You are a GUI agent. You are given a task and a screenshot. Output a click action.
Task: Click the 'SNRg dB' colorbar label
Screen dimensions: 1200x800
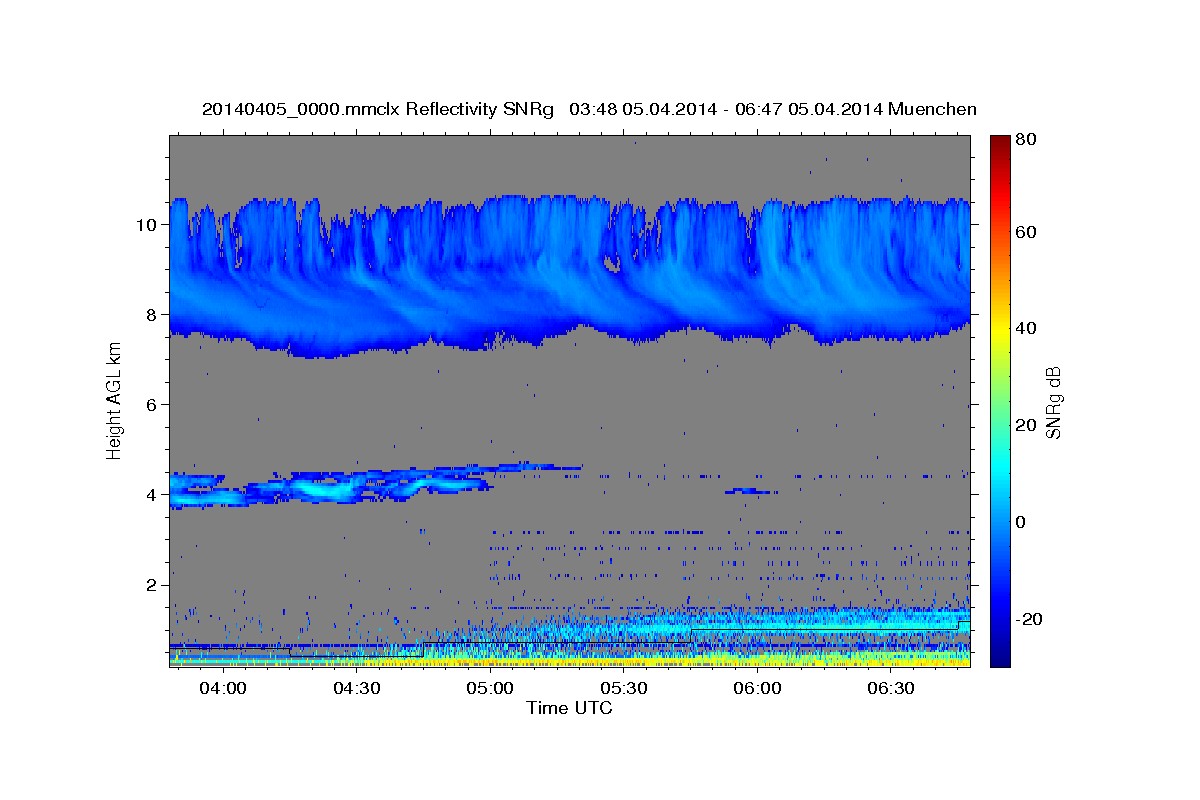pos(1053,401)
